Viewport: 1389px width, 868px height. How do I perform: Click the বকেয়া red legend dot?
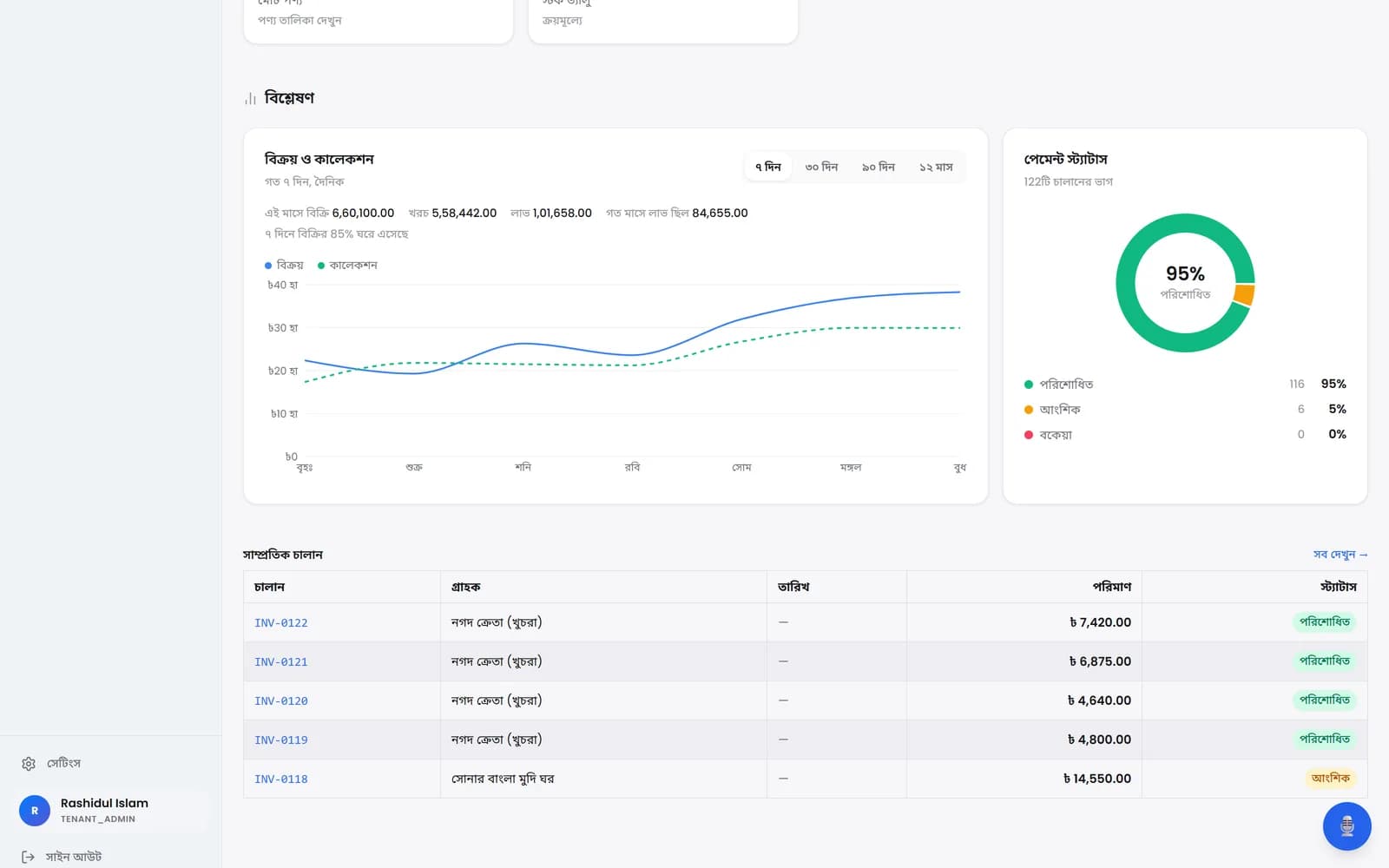tap(1029, 435)
